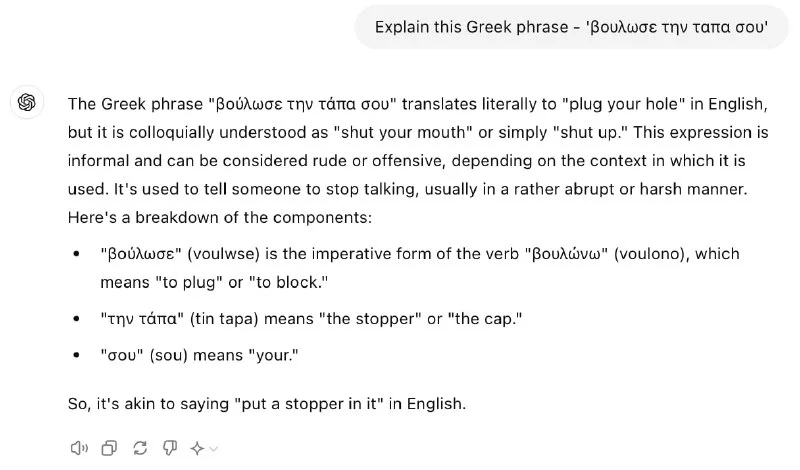Screen dimensions: 800x470
Task: Click the Read Aloud speaker icon
Action: tap(79, 448)
